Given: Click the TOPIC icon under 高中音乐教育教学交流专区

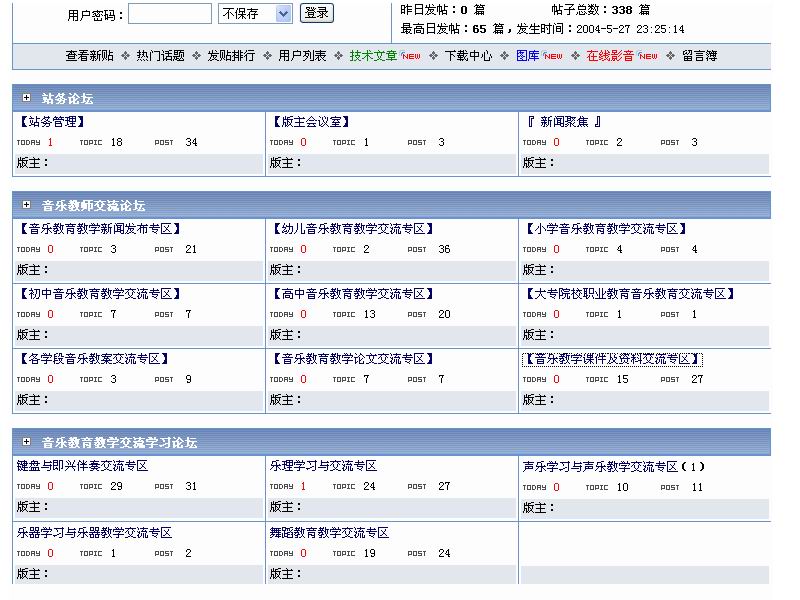Looking at the screenshot, I should pos(344,314).
